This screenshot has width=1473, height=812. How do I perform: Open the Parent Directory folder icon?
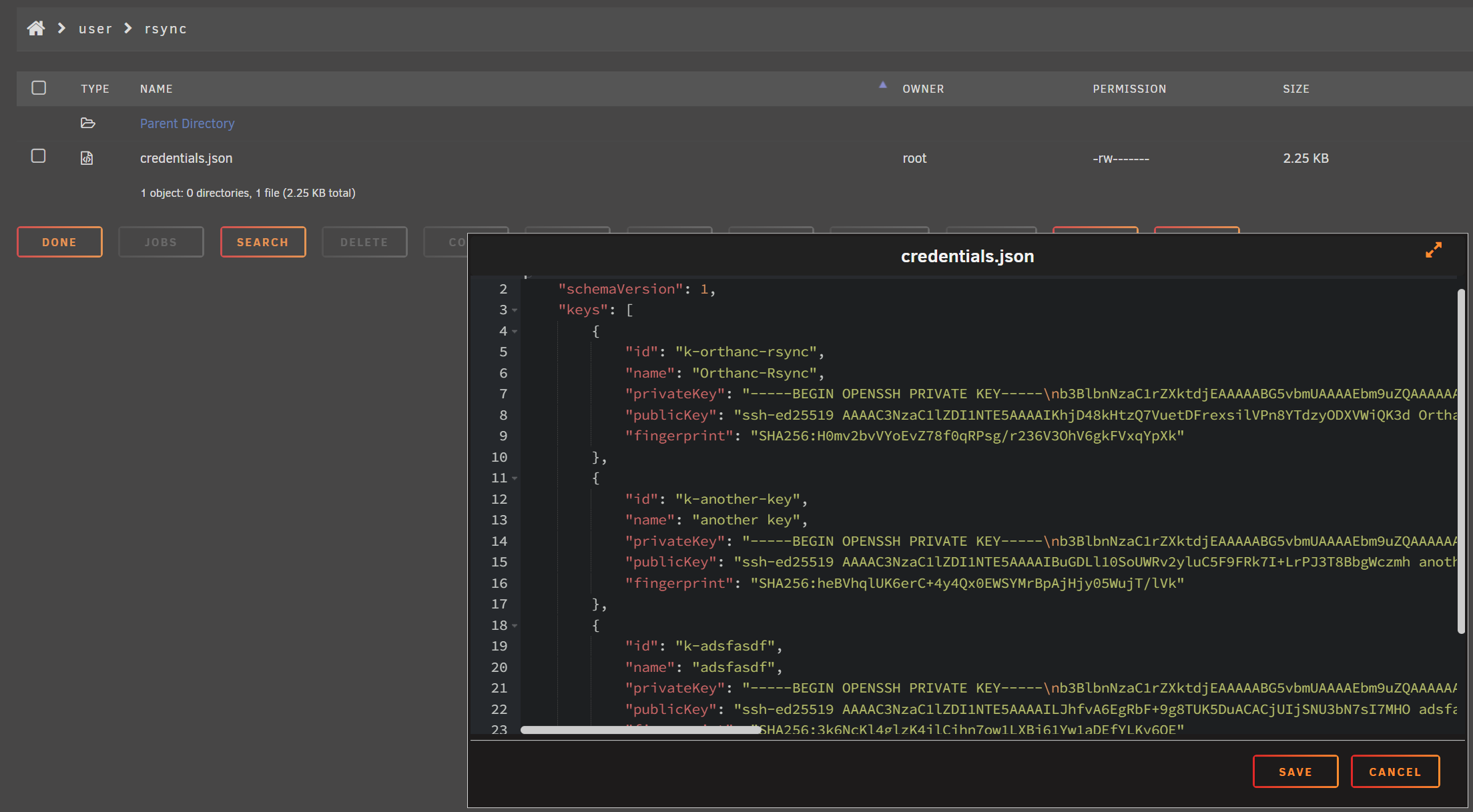[x=87, y=123]
